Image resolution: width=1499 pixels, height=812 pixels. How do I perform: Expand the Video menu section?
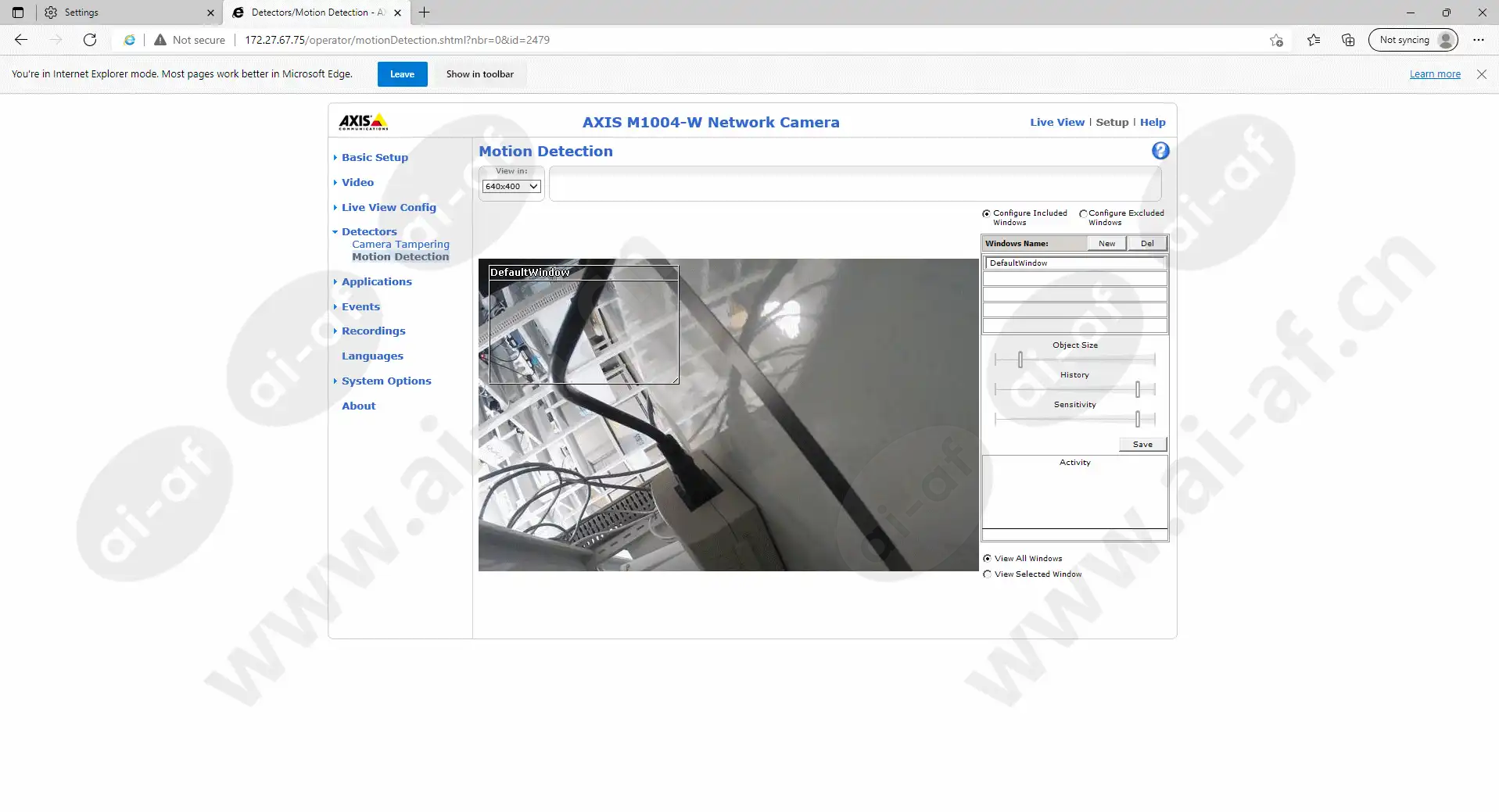pos(357,182)
